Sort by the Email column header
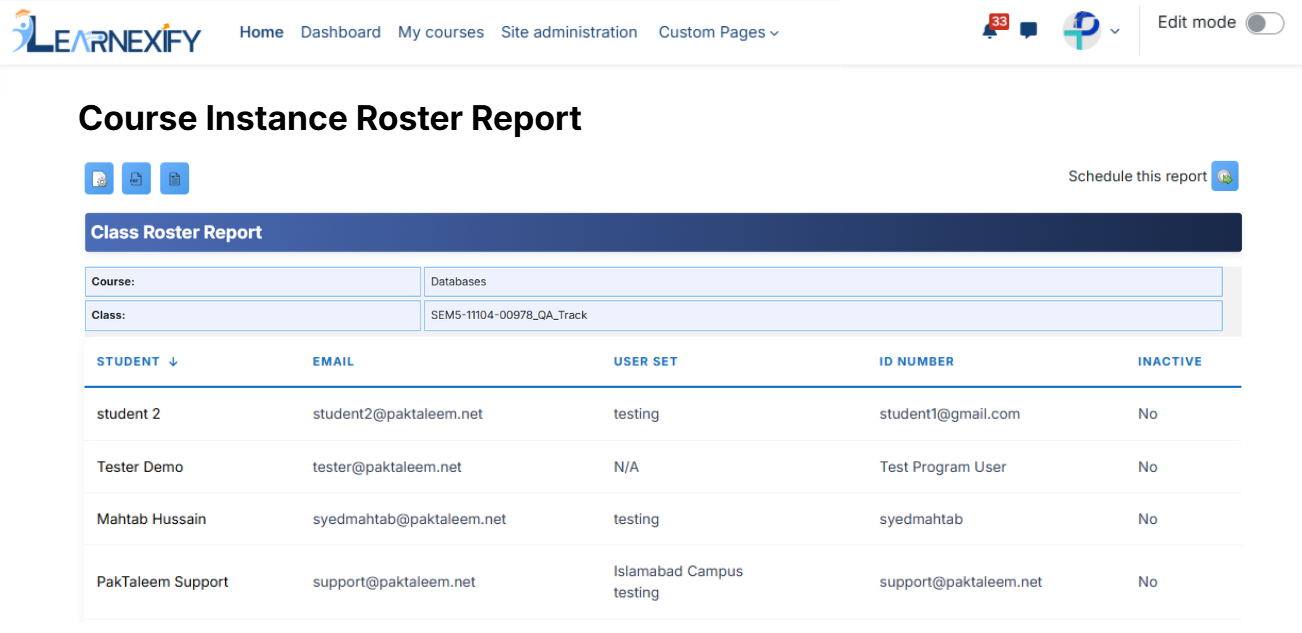The height and width of the screenshot is (633, 1302). (x=333, y=362)
